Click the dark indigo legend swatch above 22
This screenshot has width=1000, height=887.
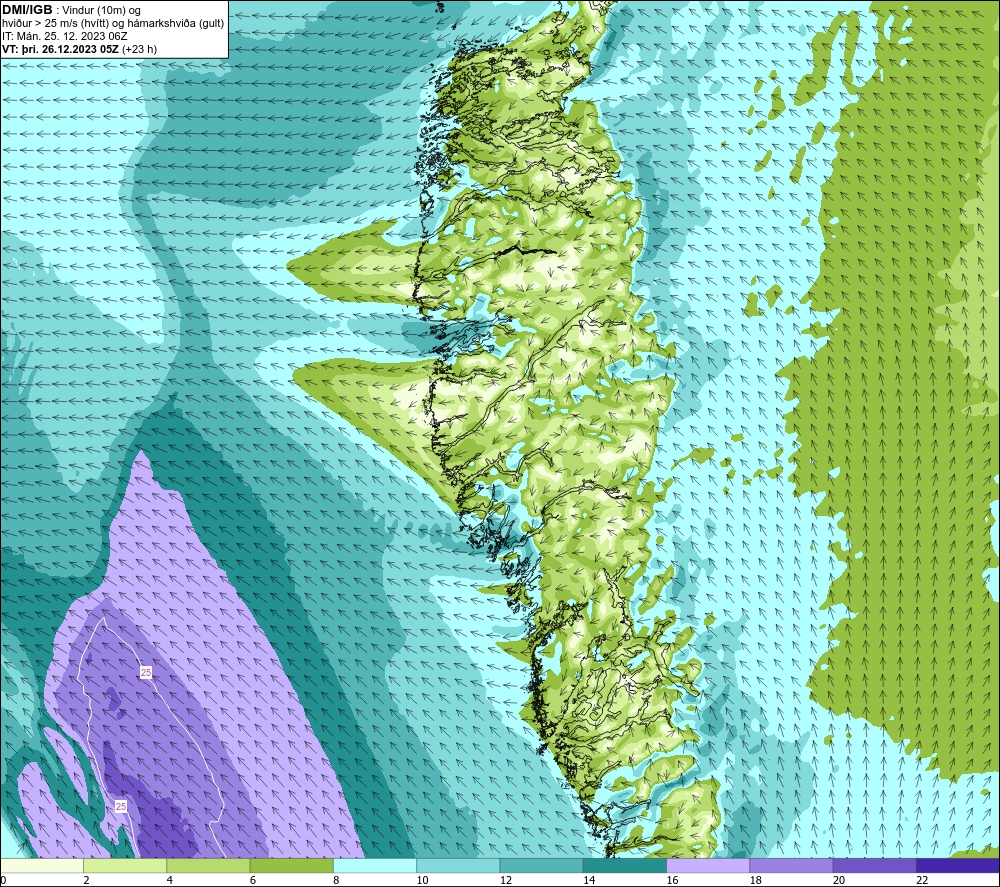(x=958, y=866)
